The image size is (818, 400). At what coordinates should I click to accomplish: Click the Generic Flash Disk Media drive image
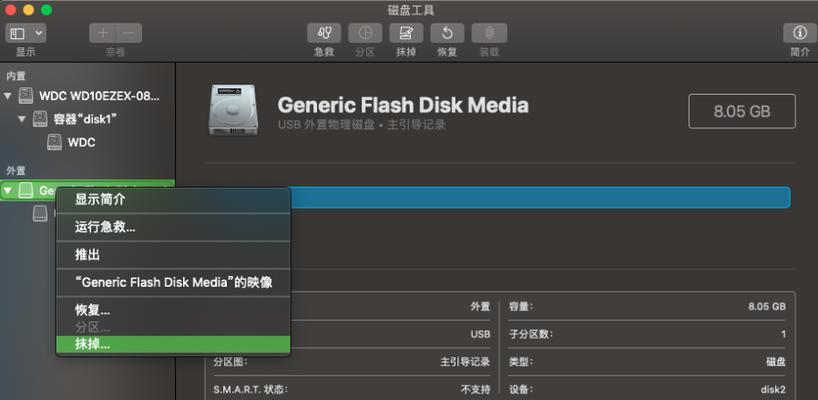click(232, 111)
